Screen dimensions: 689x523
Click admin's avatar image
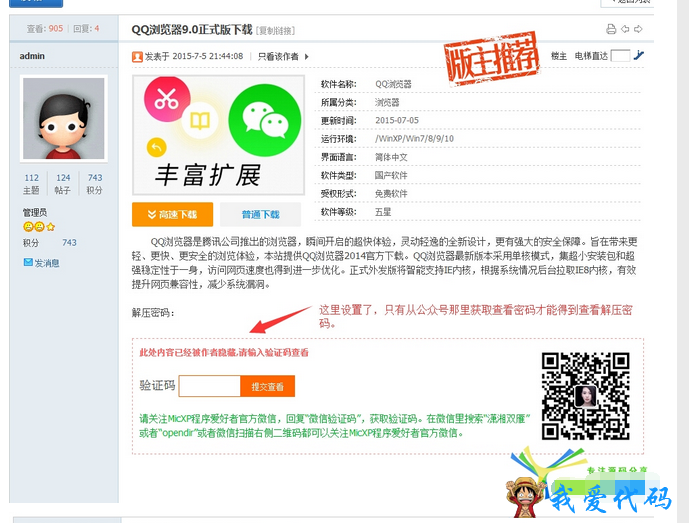point(64,118)
